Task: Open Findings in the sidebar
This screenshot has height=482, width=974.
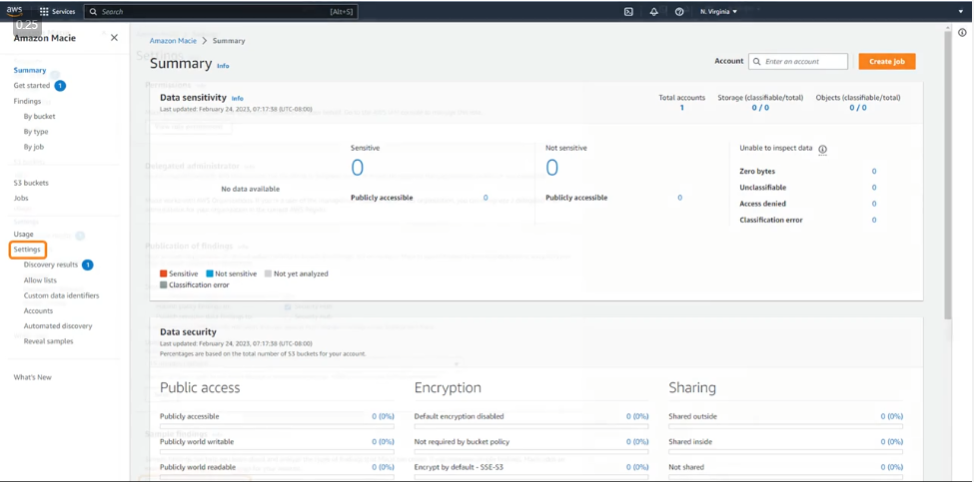Action: point(27,101)
